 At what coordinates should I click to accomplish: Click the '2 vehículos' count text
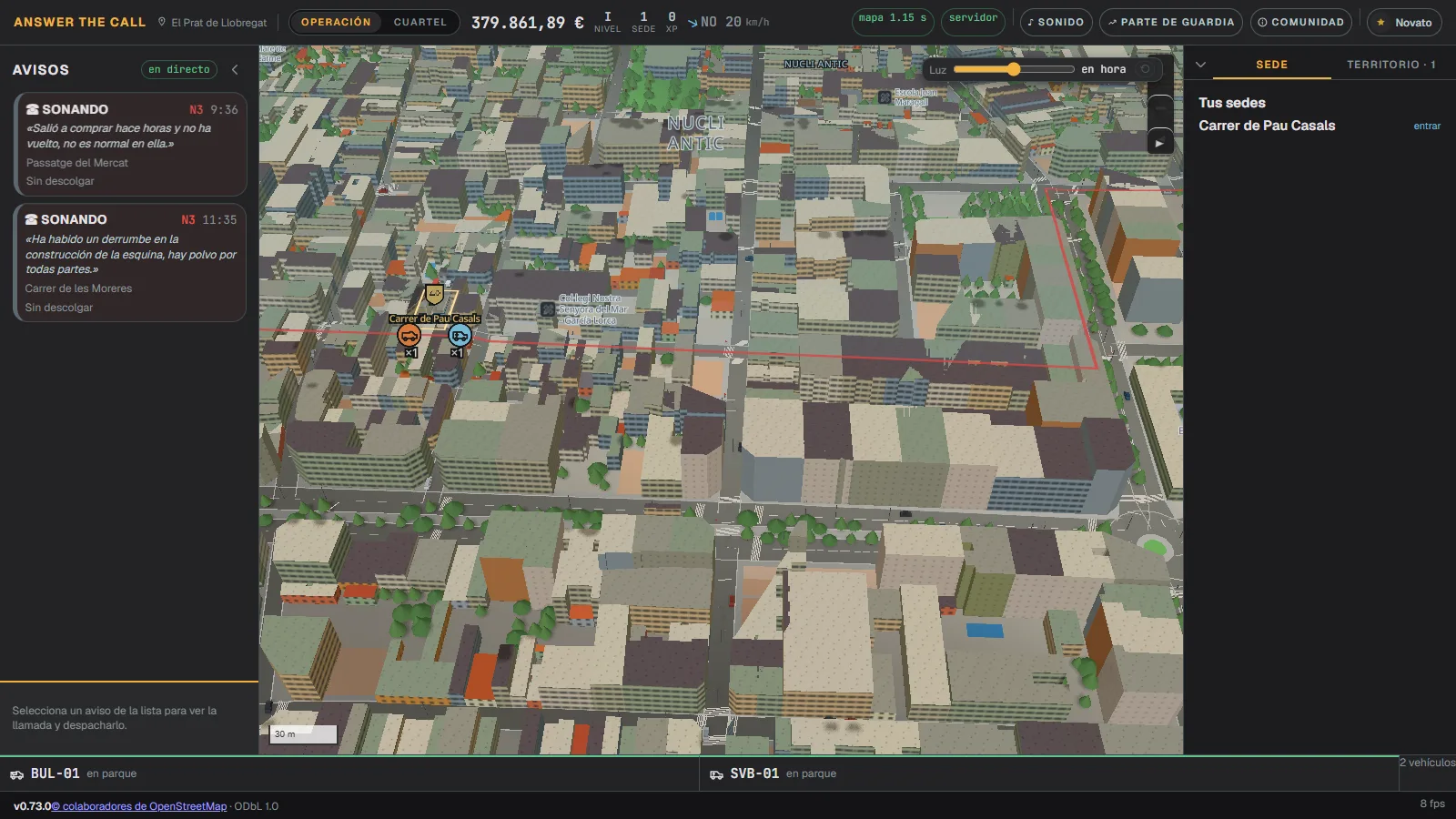1427,763
